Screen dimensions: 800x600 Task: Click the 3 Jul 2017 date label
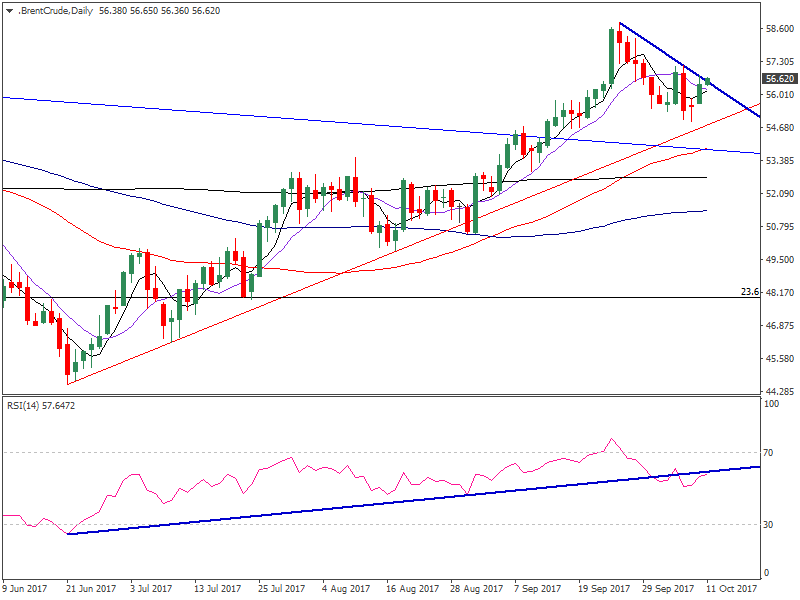tap(151, 588)
